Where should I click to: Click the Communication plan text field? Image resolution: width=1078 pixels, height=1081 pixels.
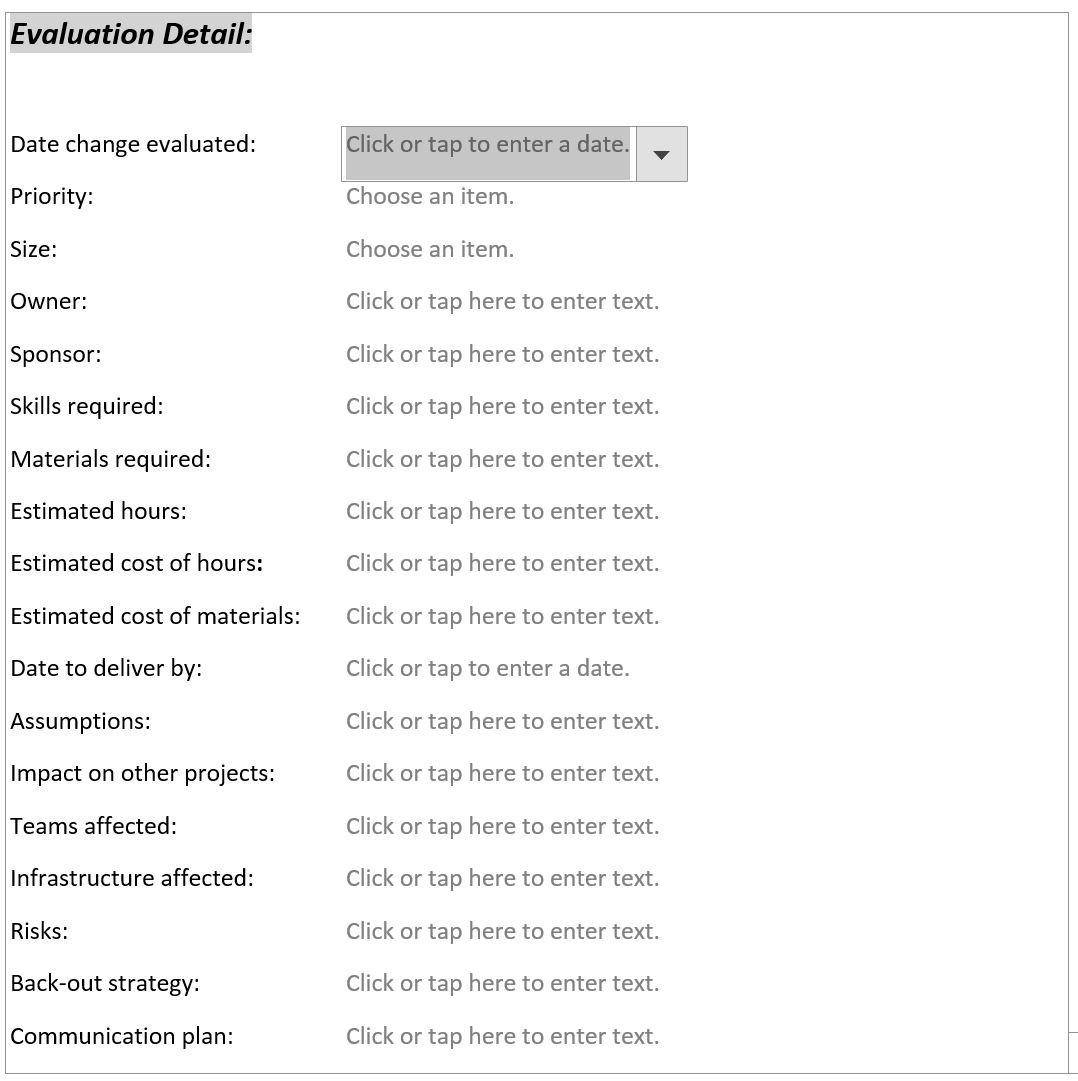click(x=502, y=1037)
